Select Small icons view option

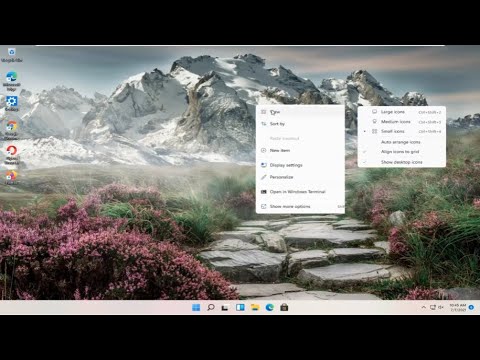tap(402, 131)
